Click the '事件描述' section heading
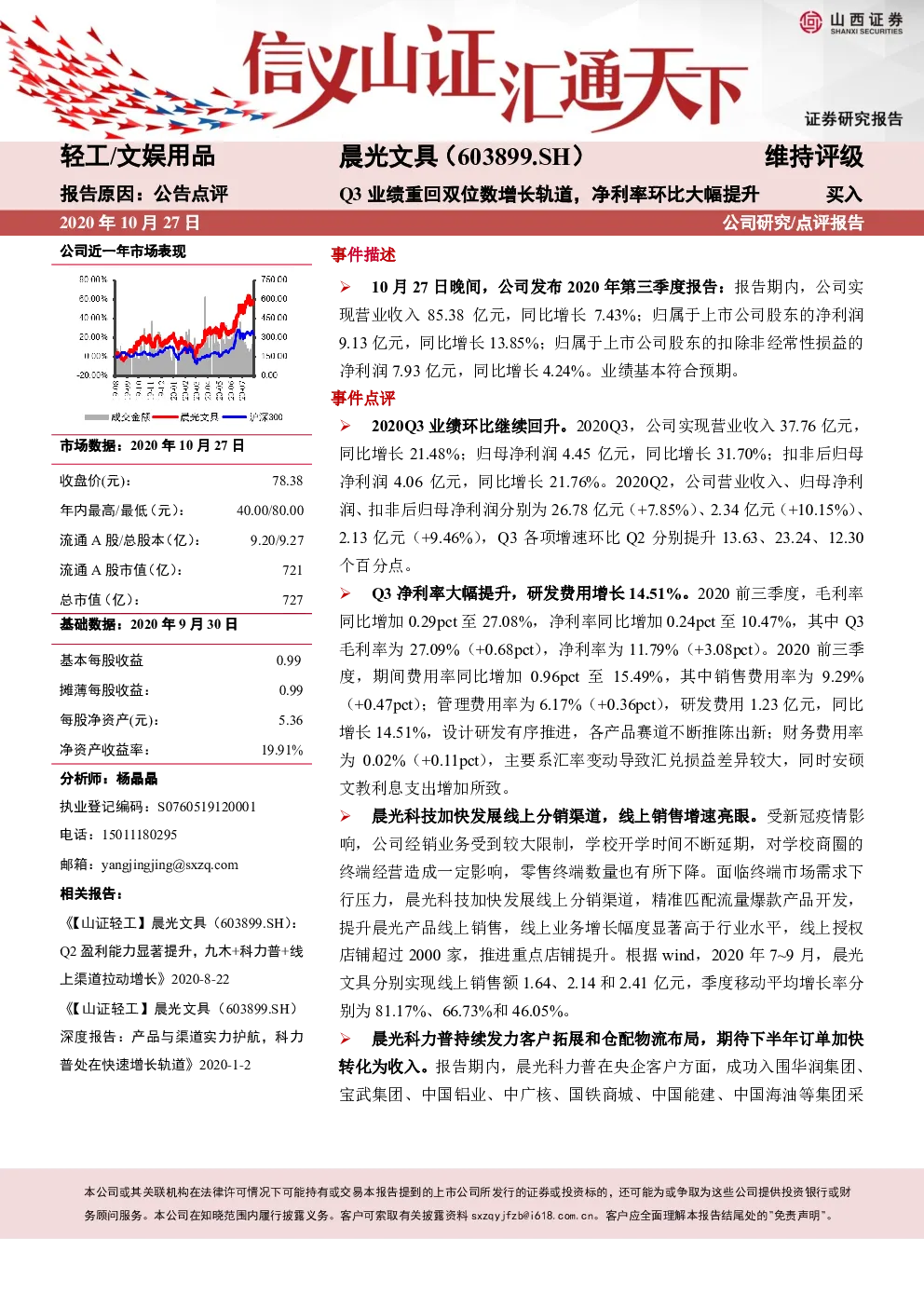The width and height of the screenshot is (924, 1307). coord(363,254)
